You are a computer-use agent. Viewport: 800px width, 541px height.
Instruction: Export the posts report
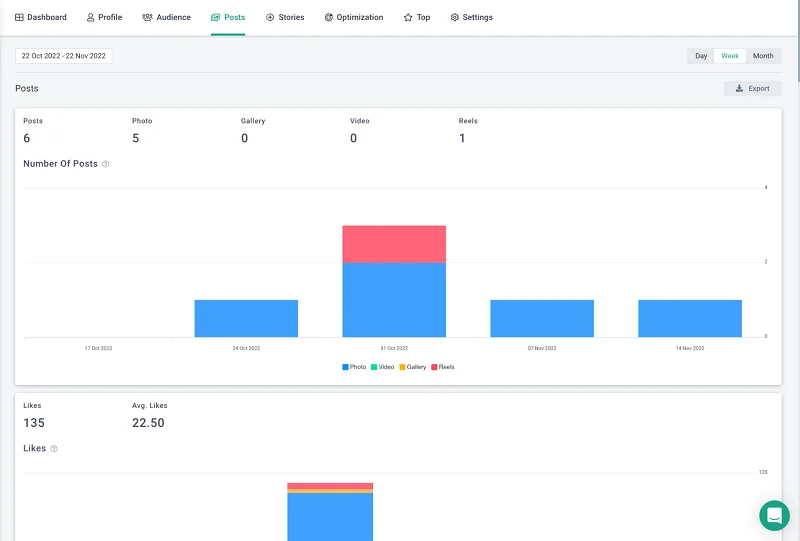752,89
